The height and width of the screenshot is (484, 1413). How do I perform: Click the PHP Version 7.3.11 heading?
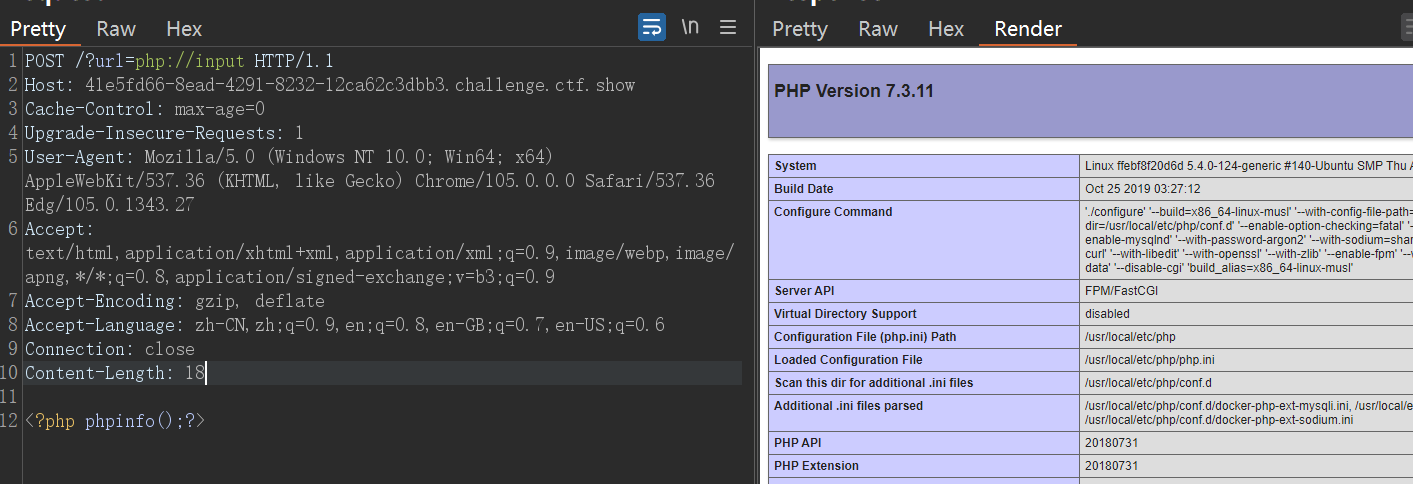point(854,91)
